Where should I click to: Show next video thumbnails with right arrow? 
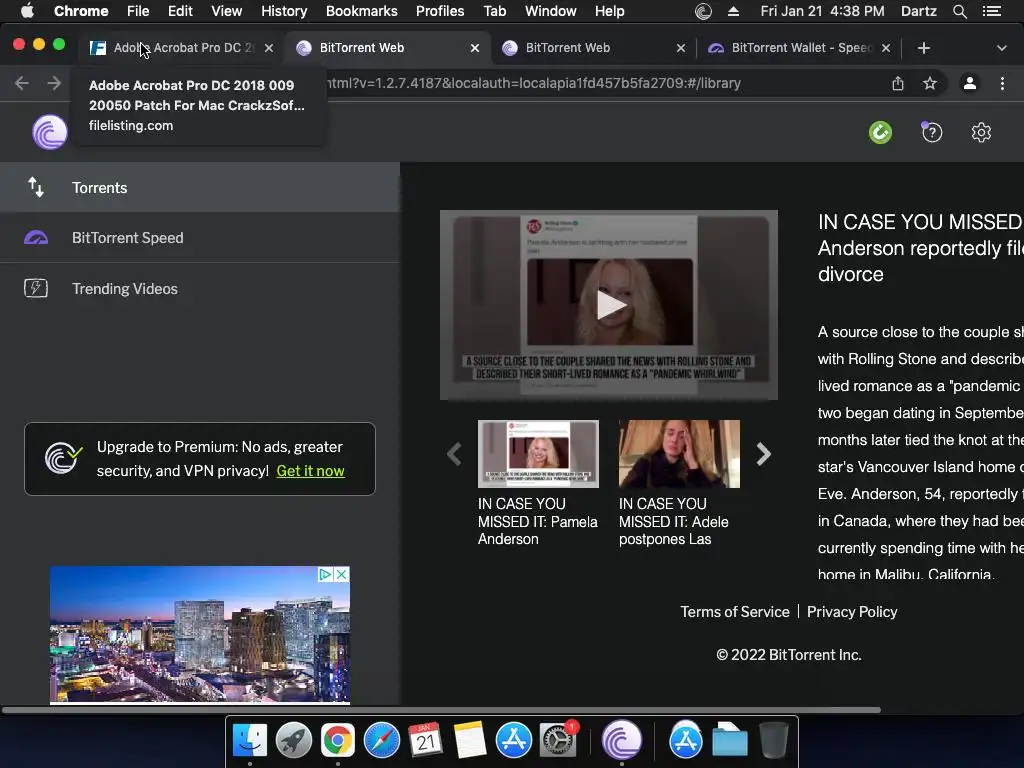[x=763, y=454]
